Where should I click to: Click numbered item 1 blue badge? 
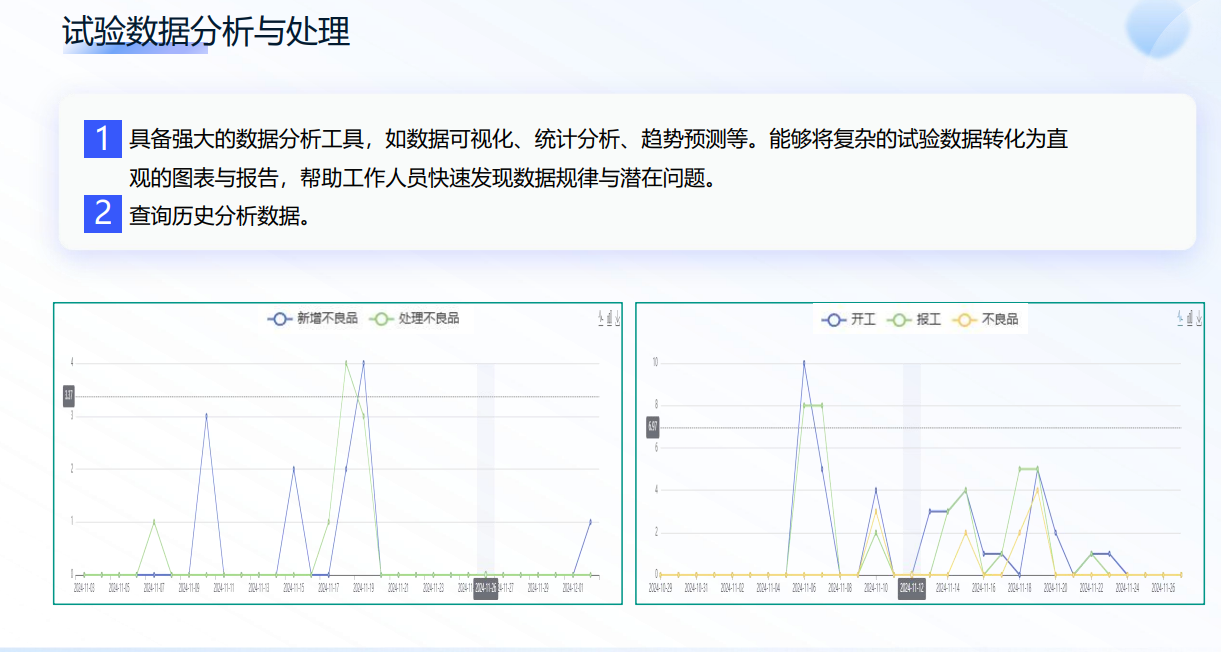pos(102,139)
